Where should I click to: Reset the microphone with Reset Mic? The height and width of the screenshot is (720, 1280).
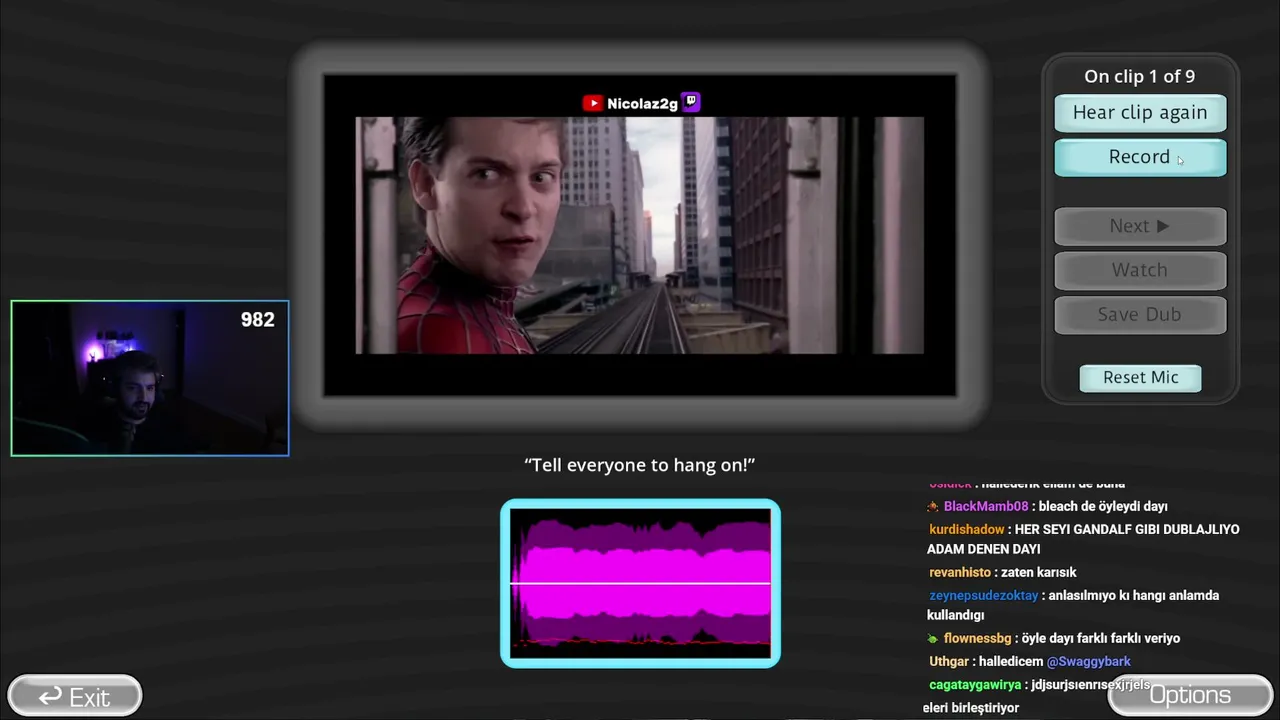tap(1140, 378)
